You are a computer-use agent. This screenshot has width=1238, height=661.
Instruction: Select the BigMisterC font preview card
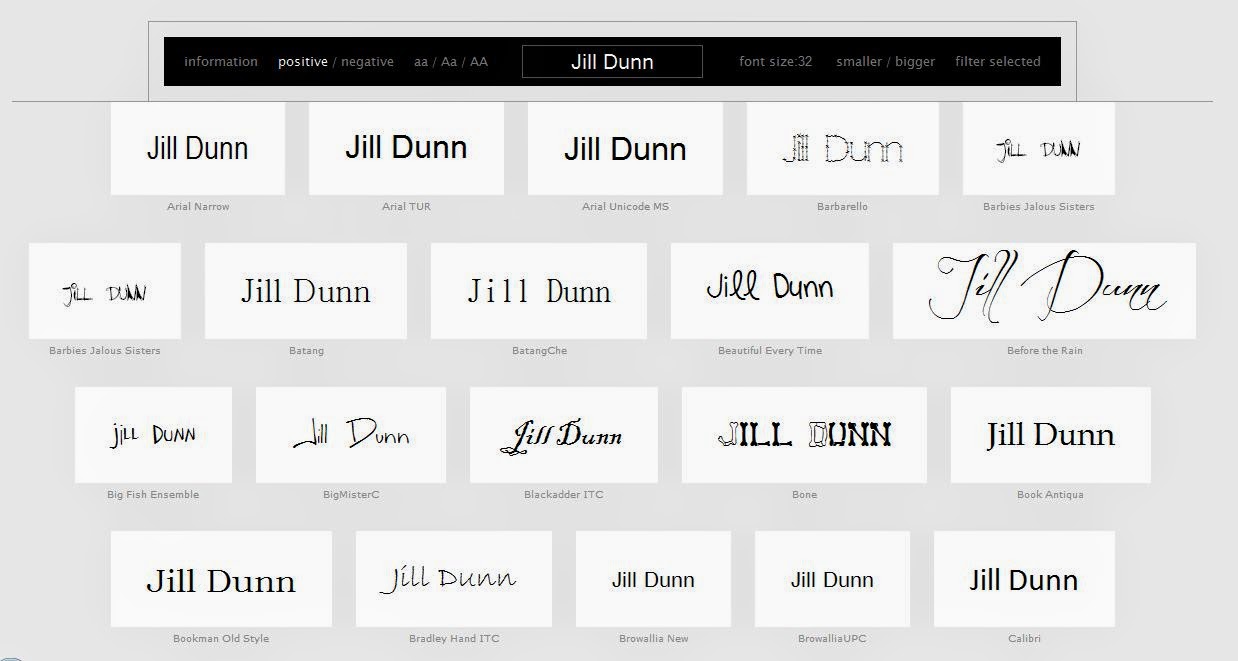(351, 435)
